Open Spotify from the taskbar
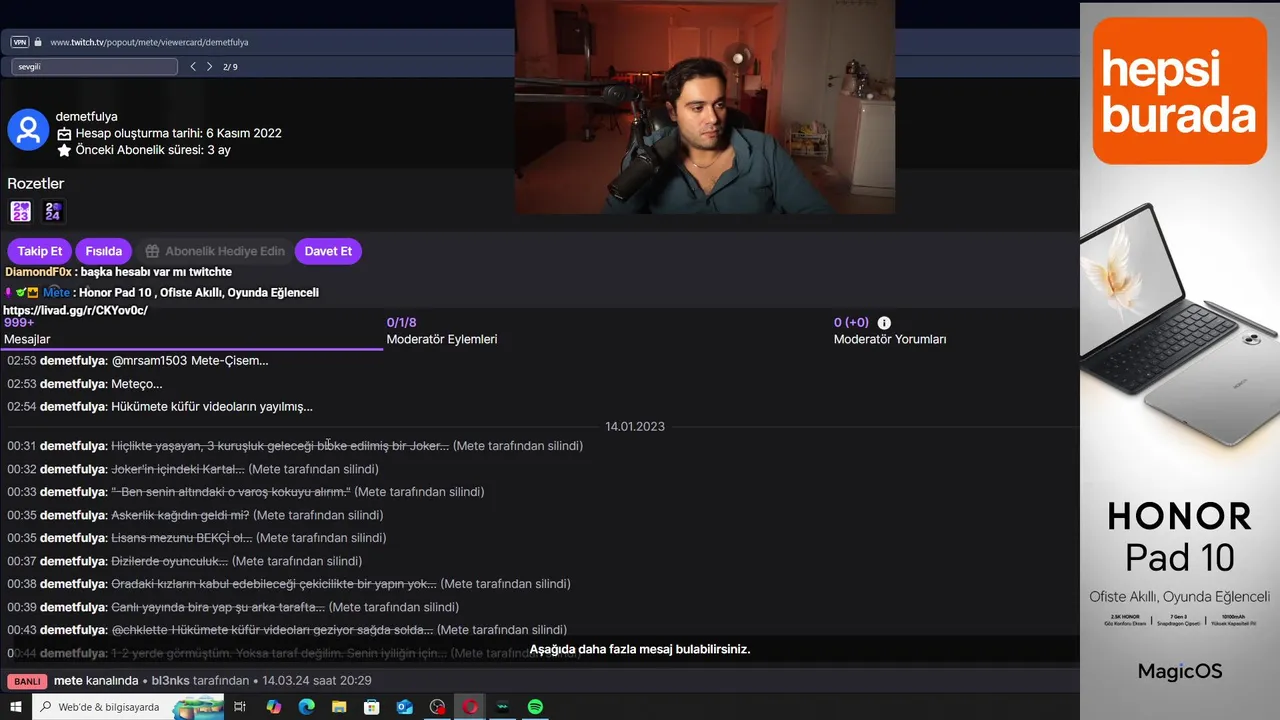Viewport: 1280px width, 720px height. pyautogui.click(x=535, y=707)
